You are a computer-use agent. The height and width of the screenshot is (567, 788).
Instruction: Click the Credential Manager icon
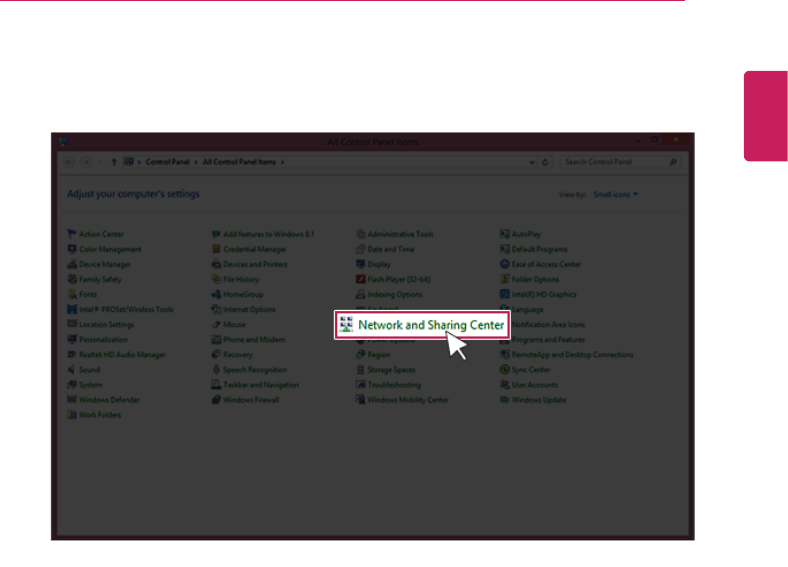point(216,249)
